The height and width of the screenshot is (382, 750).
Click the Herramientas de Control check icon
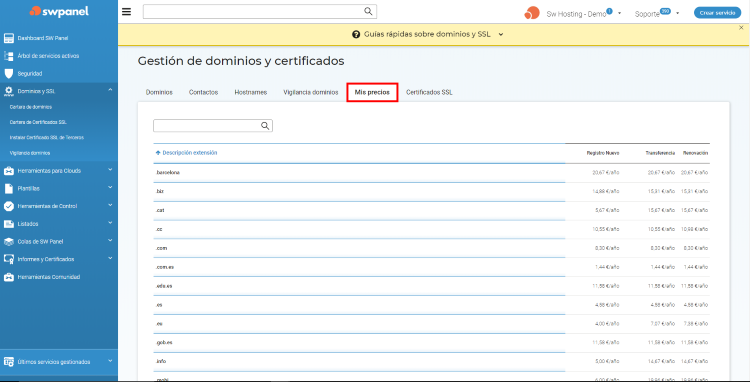[9, 206]
